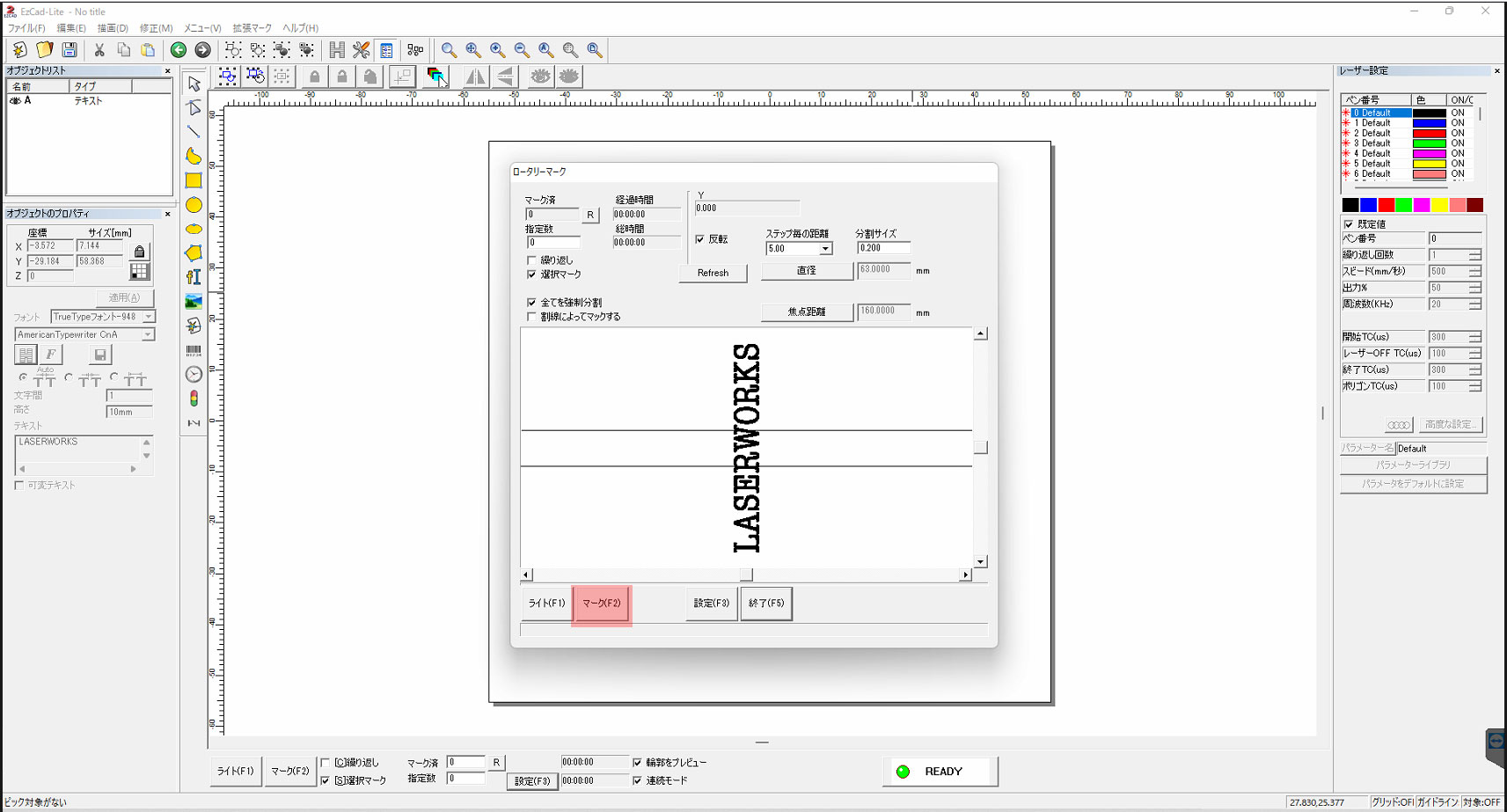Click the padlock size-ratio lock icon
The image size is (1507, 812).
139,252
